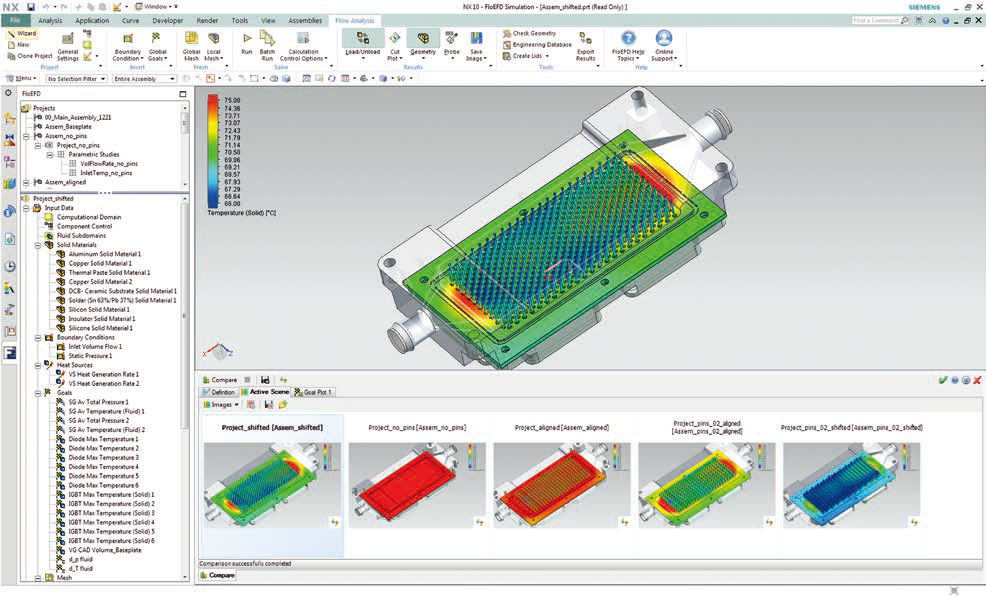Select Inlet Volume Flow 1
The image size is (986, 596).
pos(95,346)
